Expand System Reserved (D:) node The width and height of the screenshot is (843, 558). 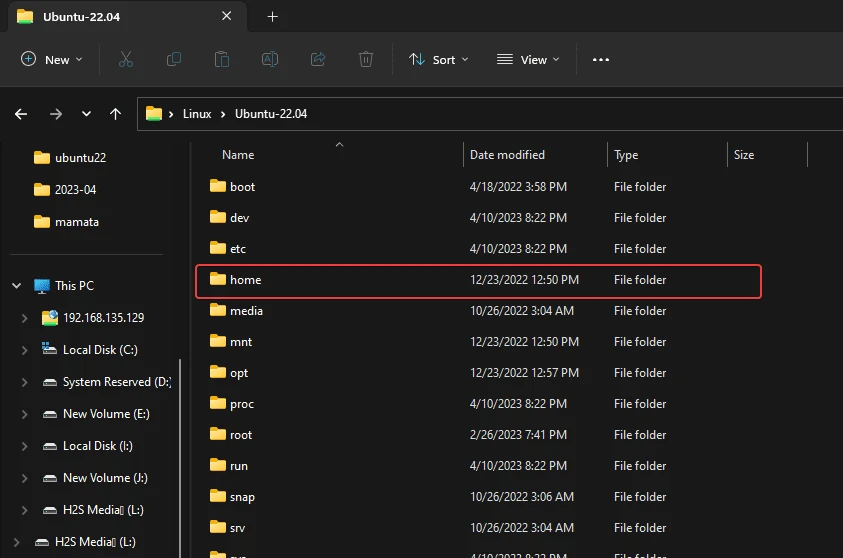(24, 382)
